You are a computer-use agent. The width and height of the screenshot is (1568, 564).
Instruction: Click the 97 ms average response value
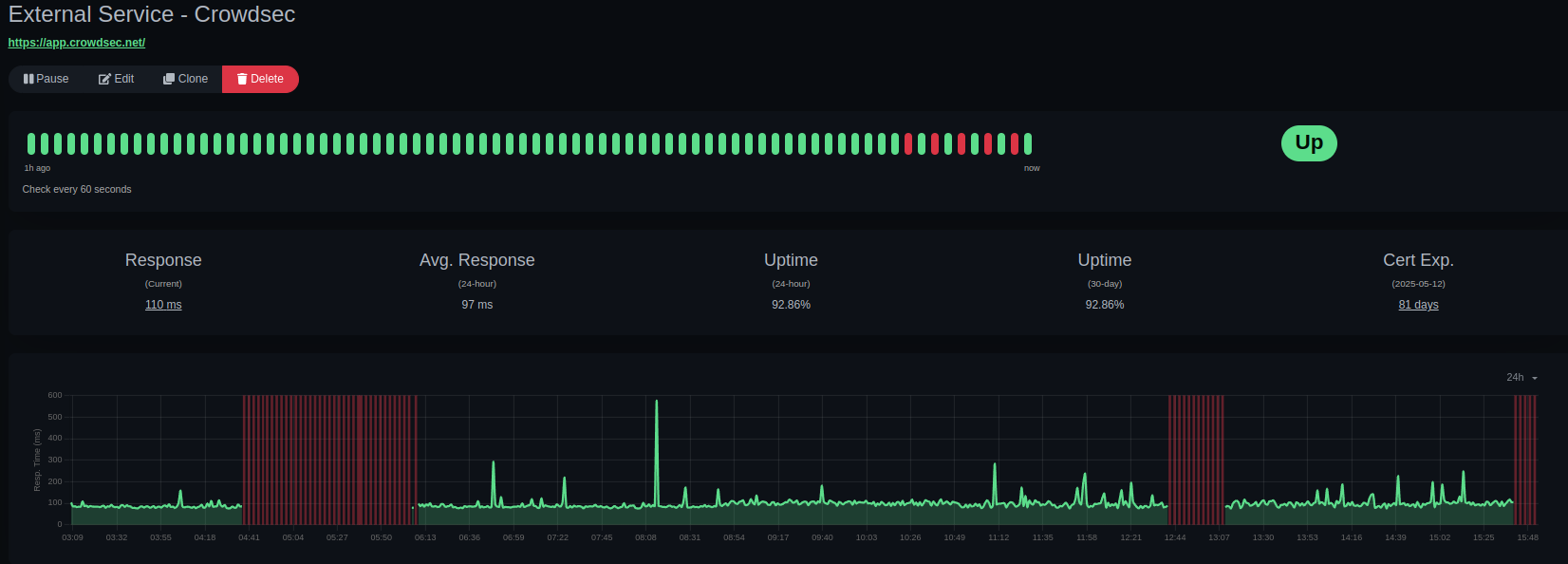coord(477,305)
